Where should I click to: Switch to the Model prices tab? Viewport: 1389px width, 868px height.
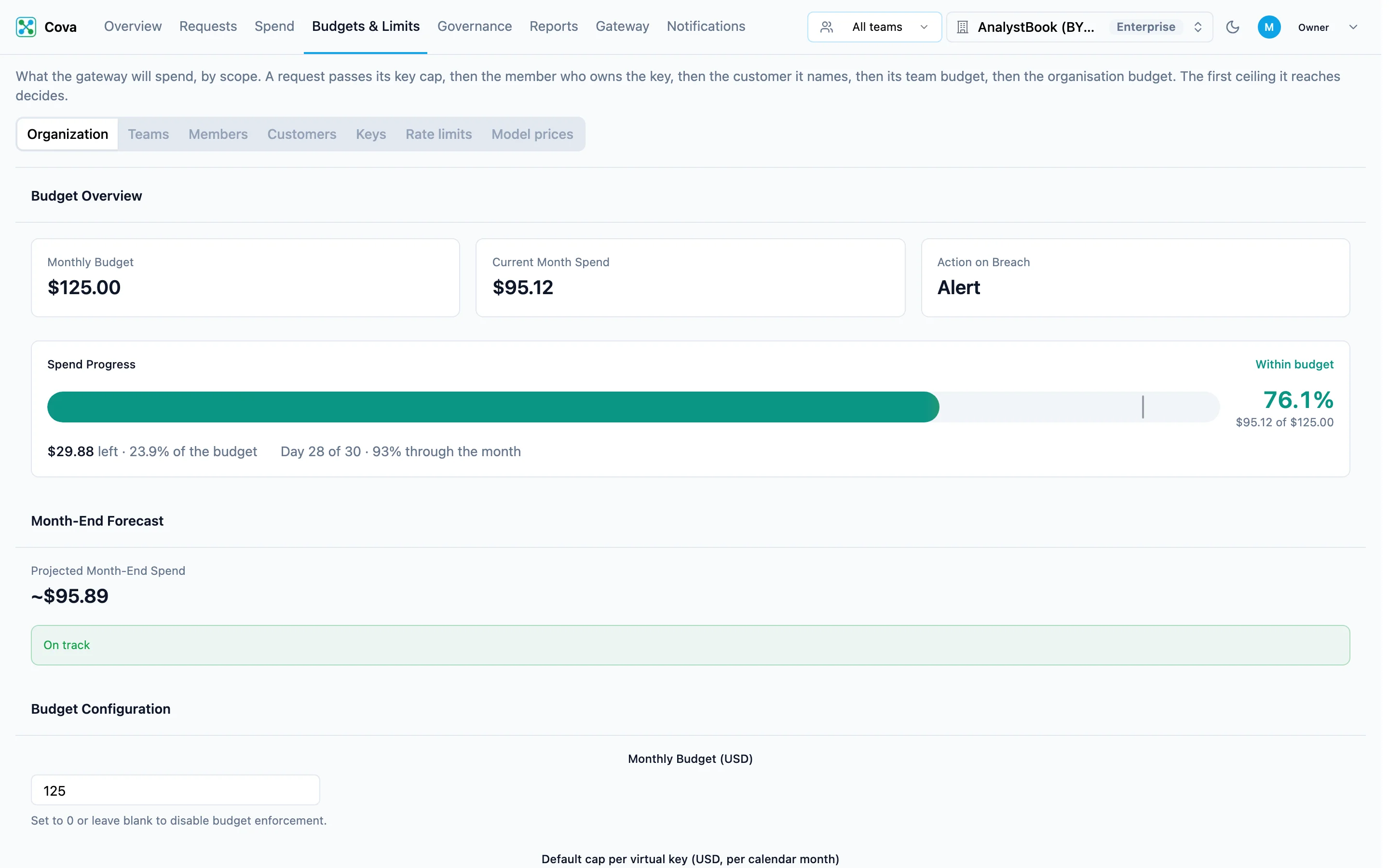[532, 135]
